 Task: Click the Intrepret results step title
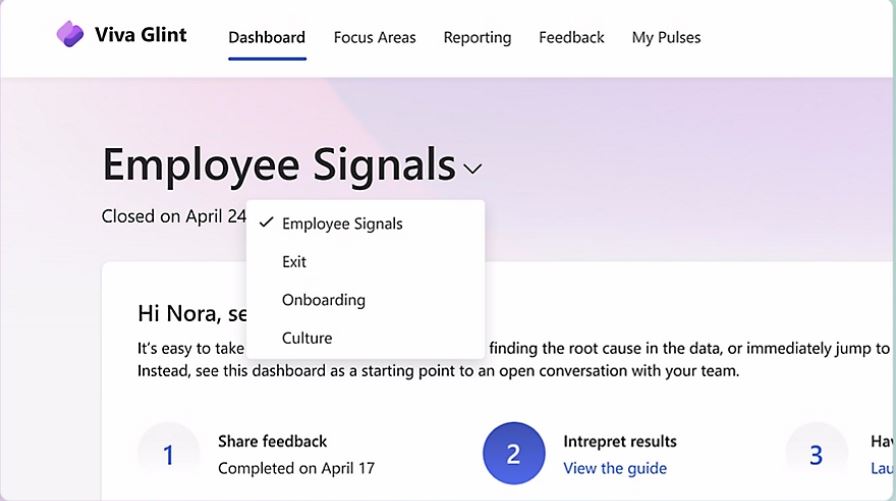[x=620, y=441]
